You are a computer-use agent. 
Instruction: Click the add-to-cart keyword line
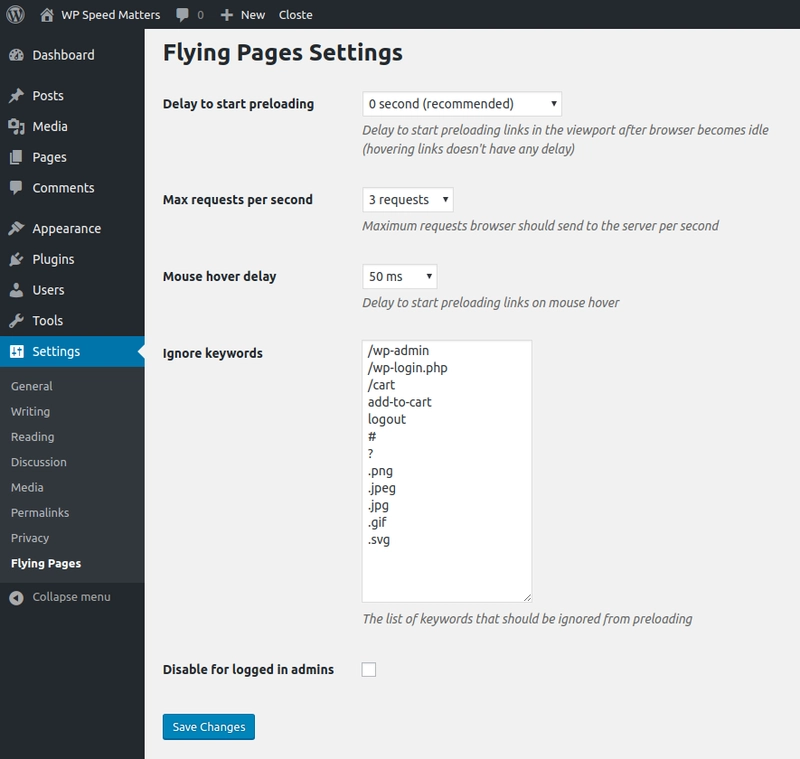[x=399, y=402]
